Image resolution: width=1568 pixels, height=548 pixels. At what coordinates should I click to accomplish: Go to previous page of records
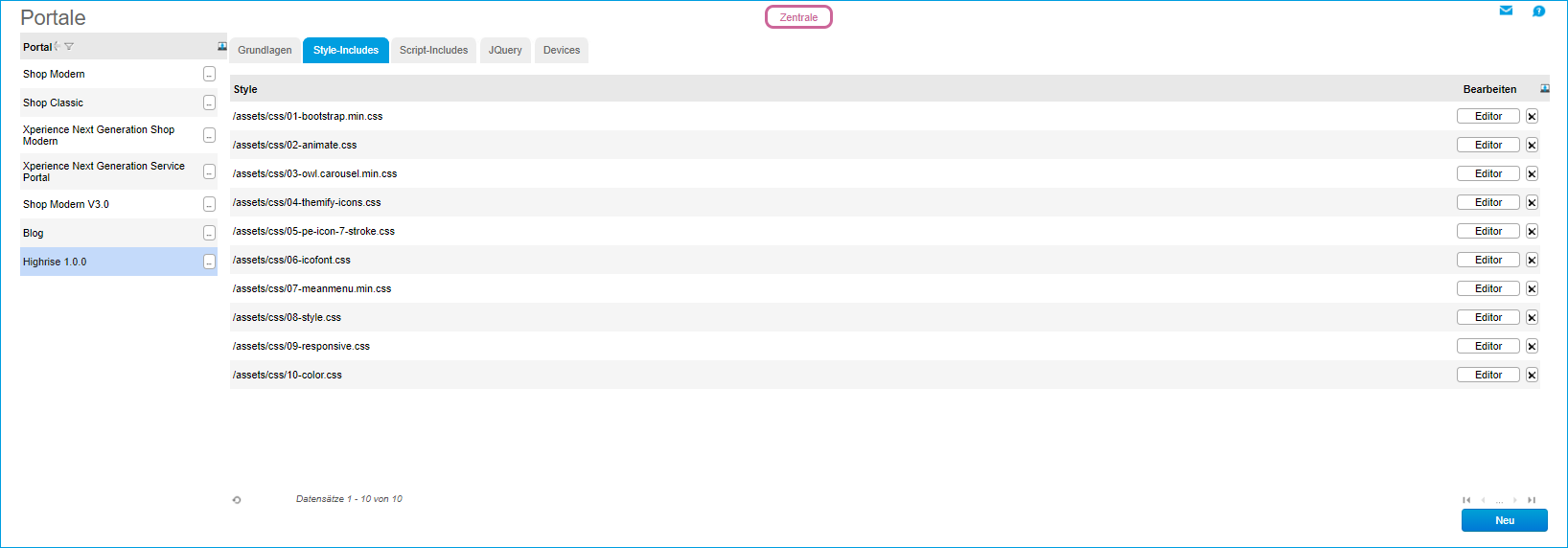click(1483, 500)
